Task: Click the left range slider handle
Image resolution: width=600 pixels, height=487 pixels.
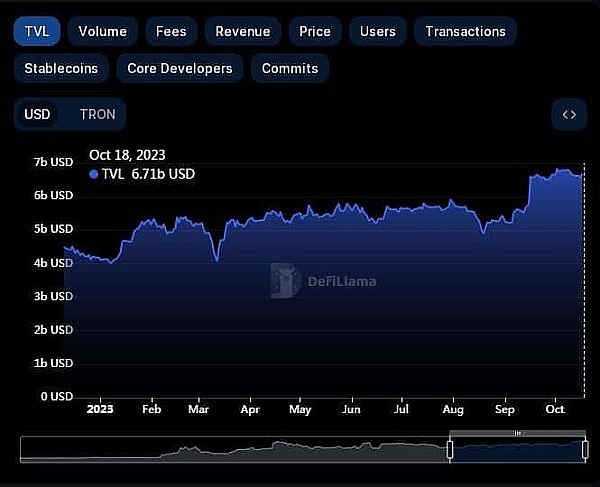Action: pyautogui.click(x=449, y=450)
